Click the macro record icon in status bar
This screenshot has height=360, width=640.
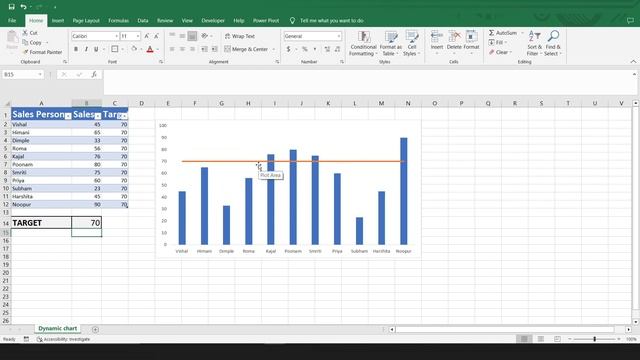(26, 339)
